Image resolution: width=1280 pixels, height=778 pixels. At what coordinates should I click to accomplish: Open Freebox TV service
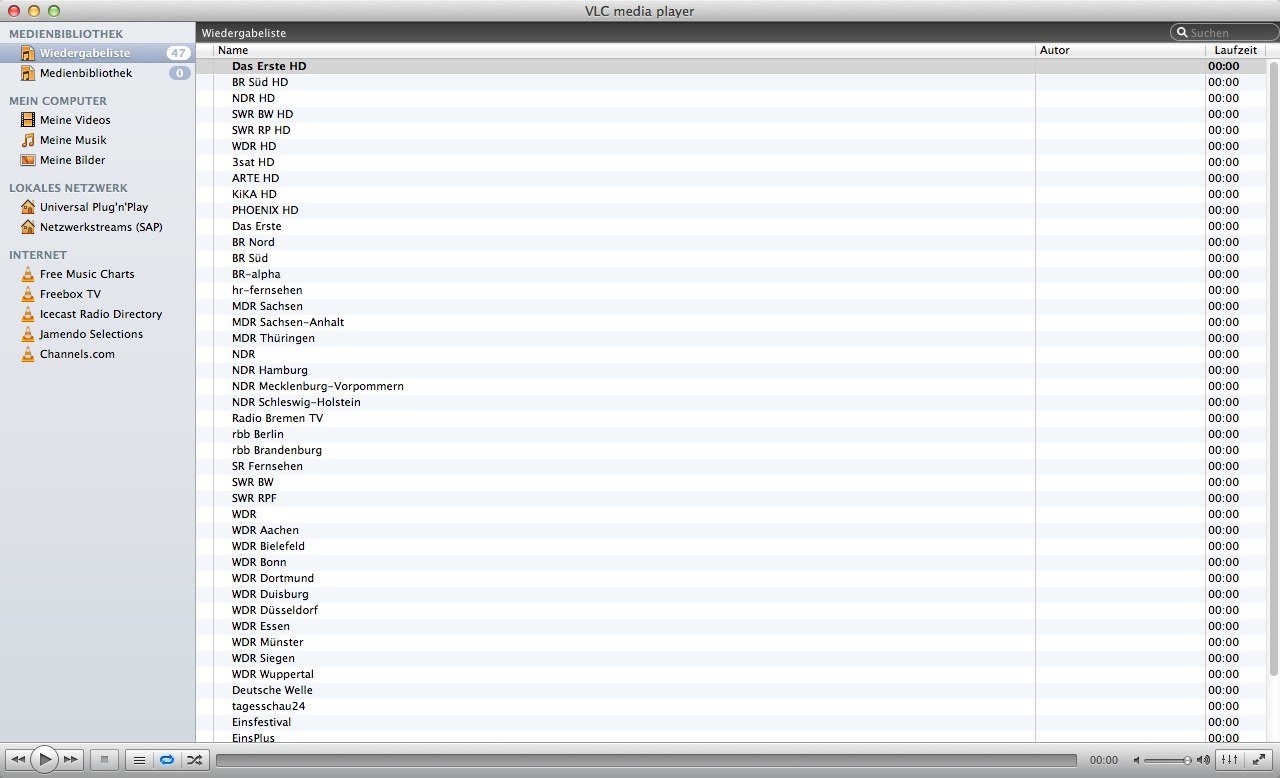pos(97,294)
